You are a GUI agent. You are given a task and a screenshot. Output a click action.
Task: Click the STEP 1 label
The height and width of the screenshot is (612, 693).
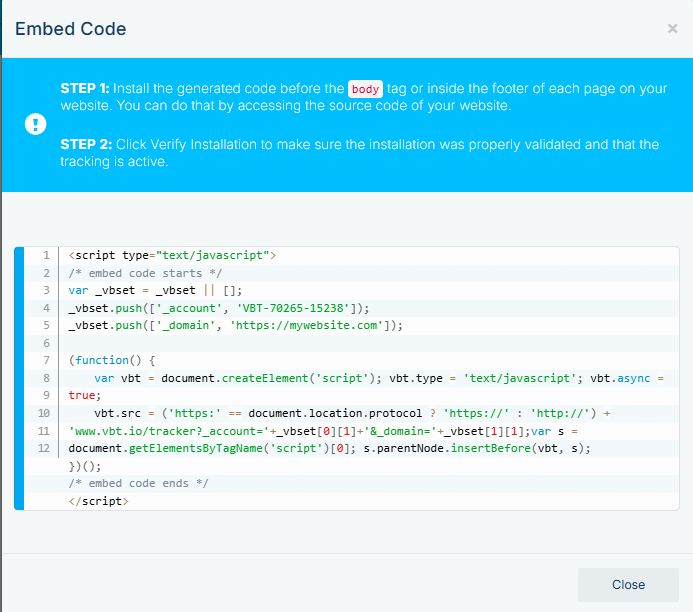pyautogui.click(x=85, y=88)
